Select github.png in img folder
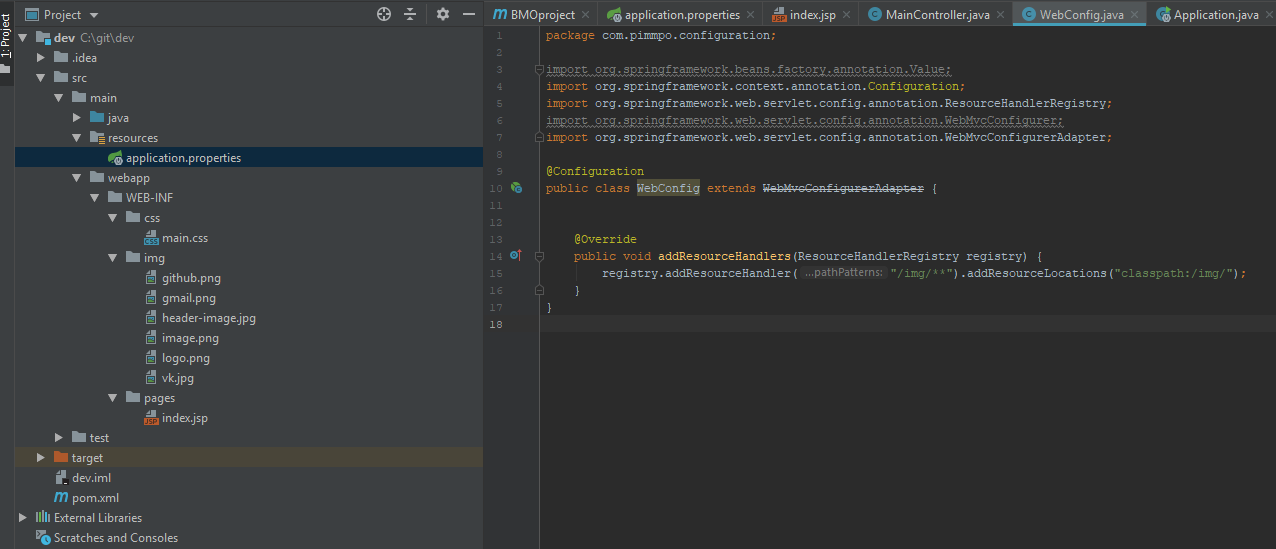This screenshot has width=1276, height=549. 191,278
